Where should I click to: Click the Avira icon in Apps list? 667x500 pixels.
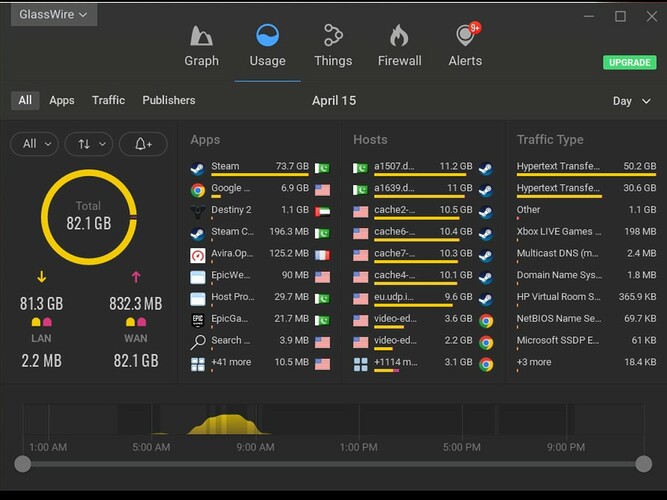point(197,254)
